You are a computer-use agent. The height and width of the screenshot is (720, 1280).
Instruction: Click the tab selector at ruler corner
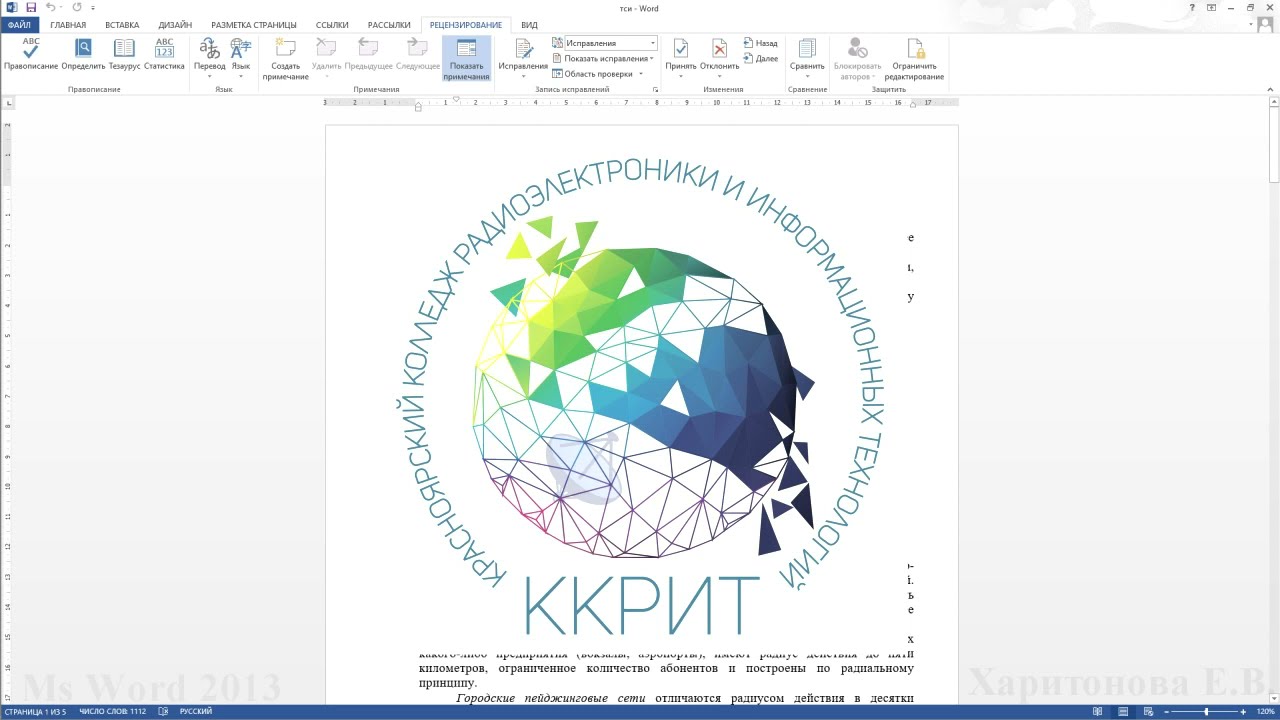[x=8, y=102]
